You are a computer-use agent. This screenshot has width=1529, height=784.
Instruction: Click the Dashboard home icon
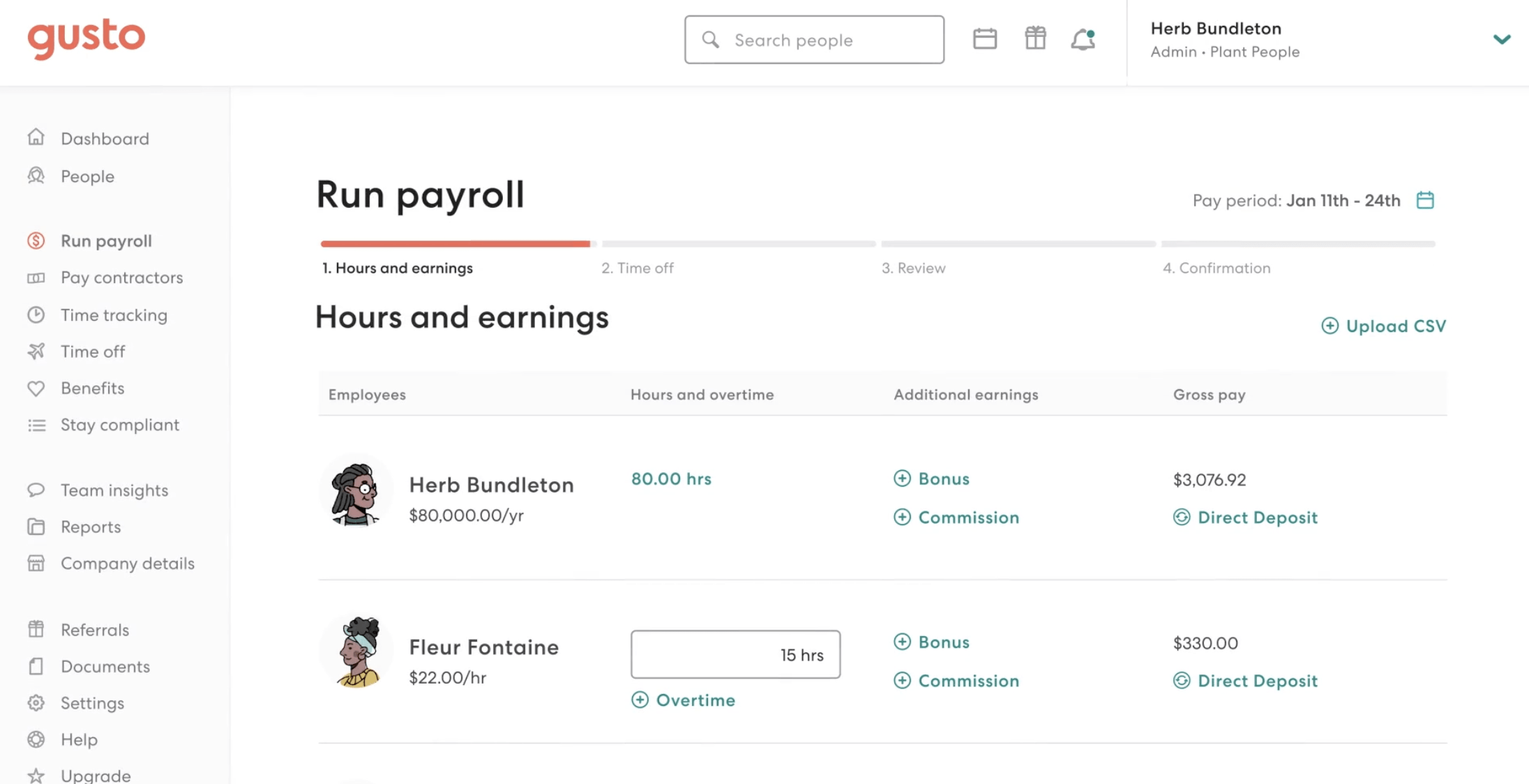[36, 137]
